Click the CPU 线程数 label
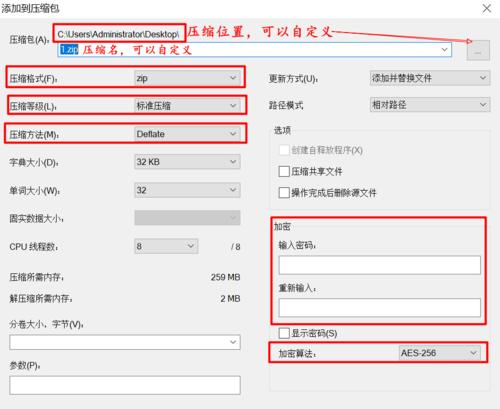The height and width of the screenshot is (409, 500). click(34, 247)
